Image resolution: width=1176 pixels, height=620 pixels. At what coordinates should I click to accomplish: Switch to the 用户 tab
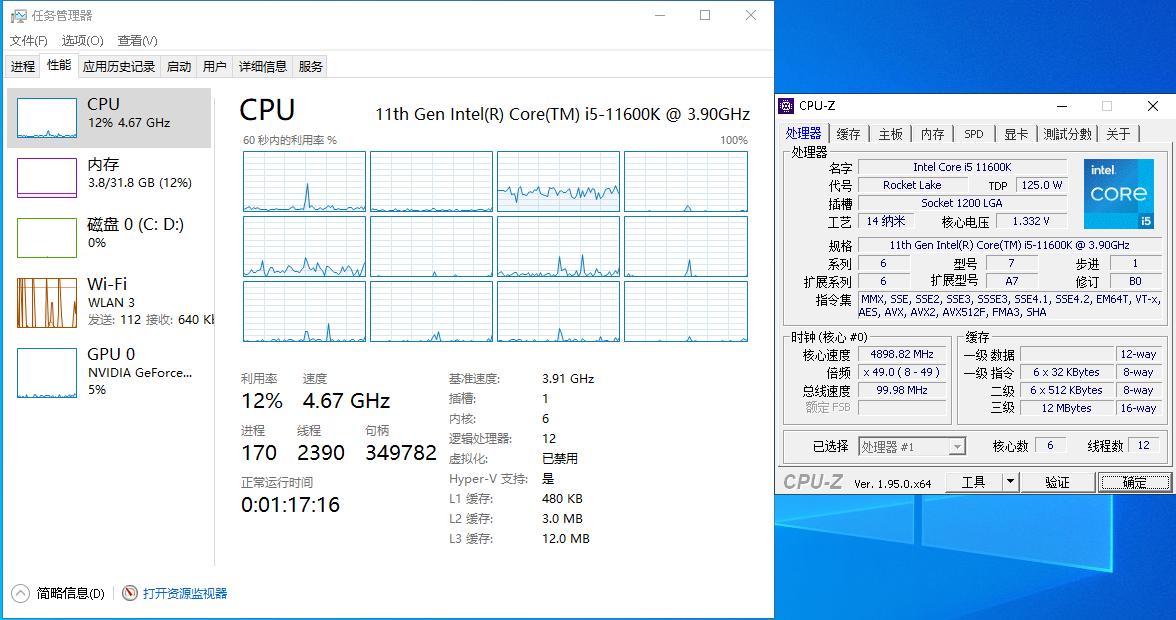(214, 67)
